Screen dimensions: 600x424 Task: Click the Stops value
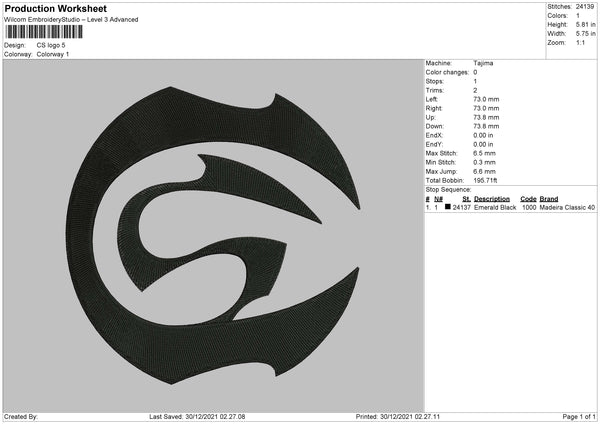[x=475, y=81]
